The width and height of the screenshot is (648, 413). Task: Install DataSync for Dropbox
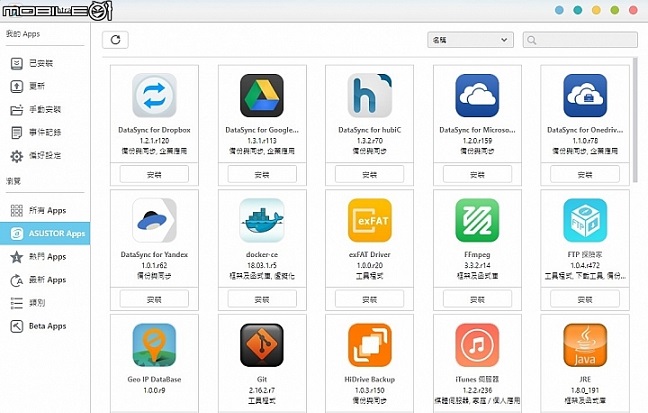click(154, 174)
